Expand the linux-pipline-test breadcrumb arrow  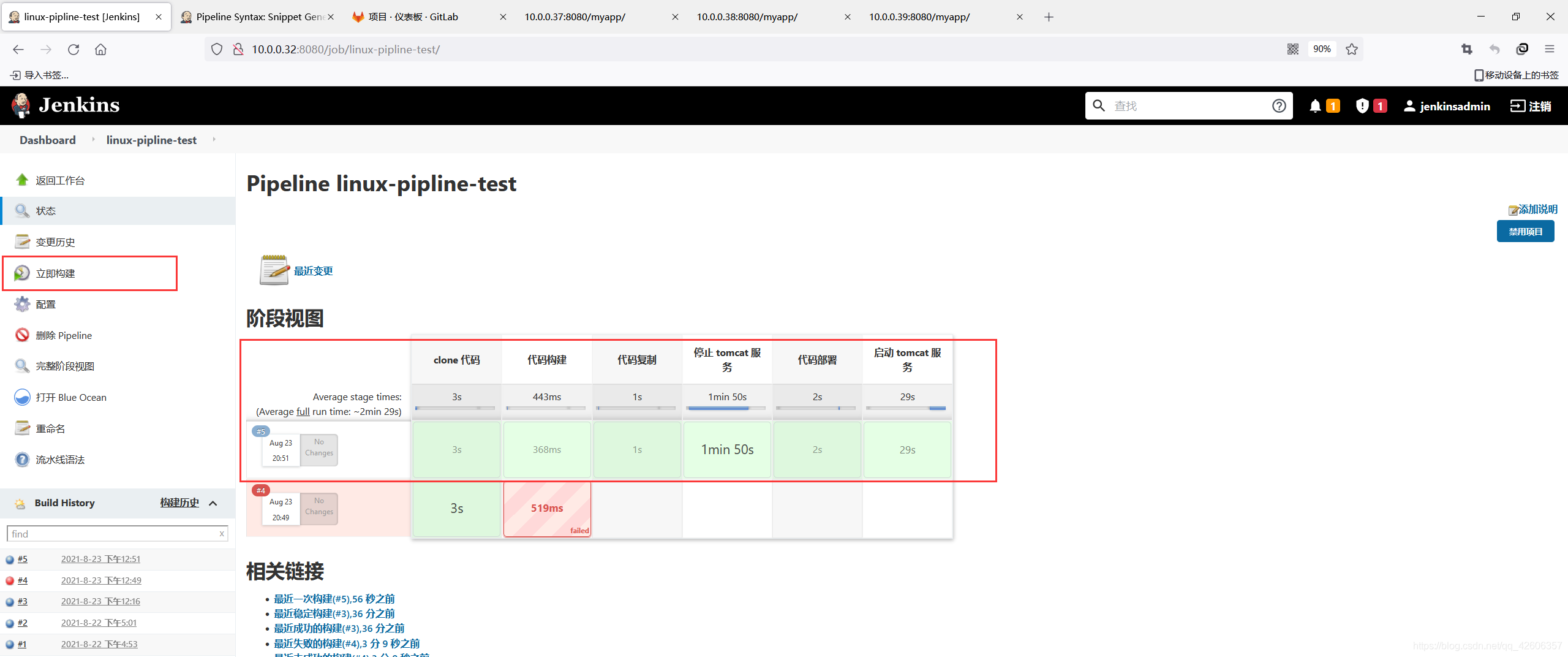[x=214, y=140]
